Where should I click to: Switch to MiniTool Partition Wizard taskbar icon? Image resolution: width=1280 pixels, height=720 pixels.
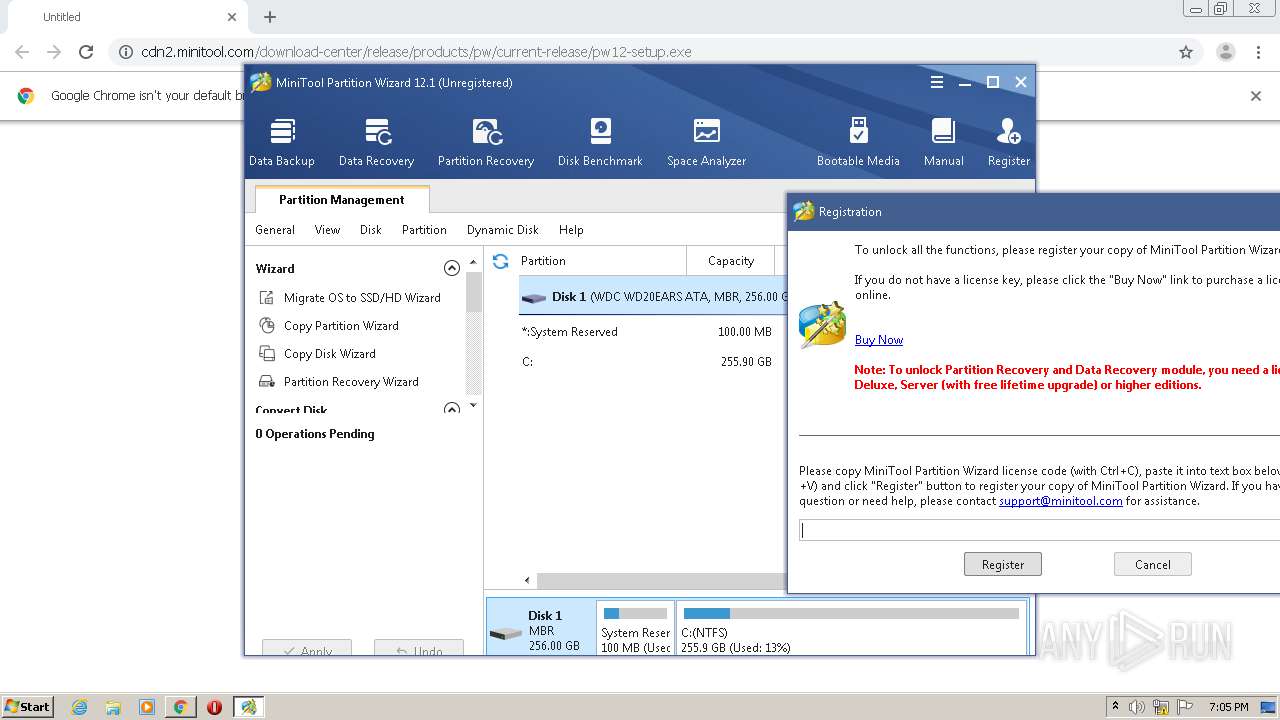pos(248,707)
